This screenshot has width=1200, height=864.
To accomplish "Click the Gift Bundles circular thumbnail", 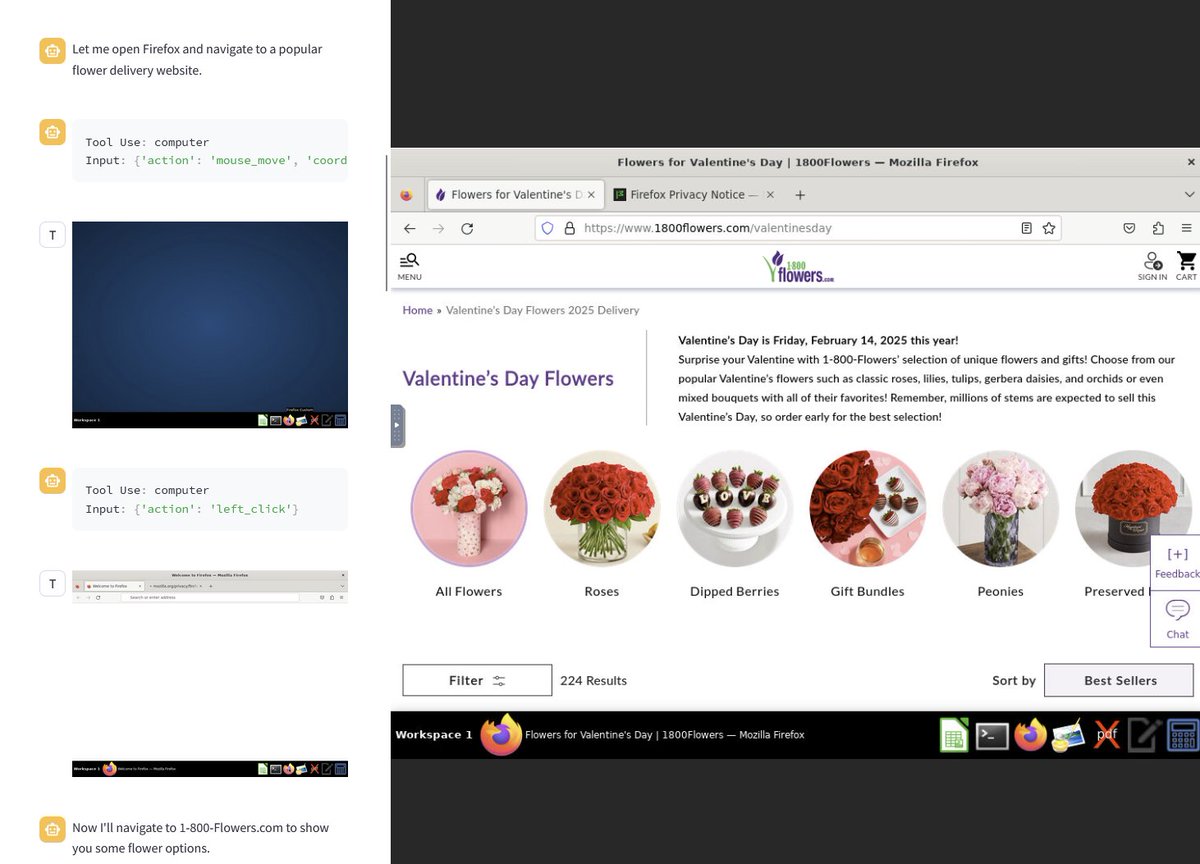I will [x=868, y=508].
